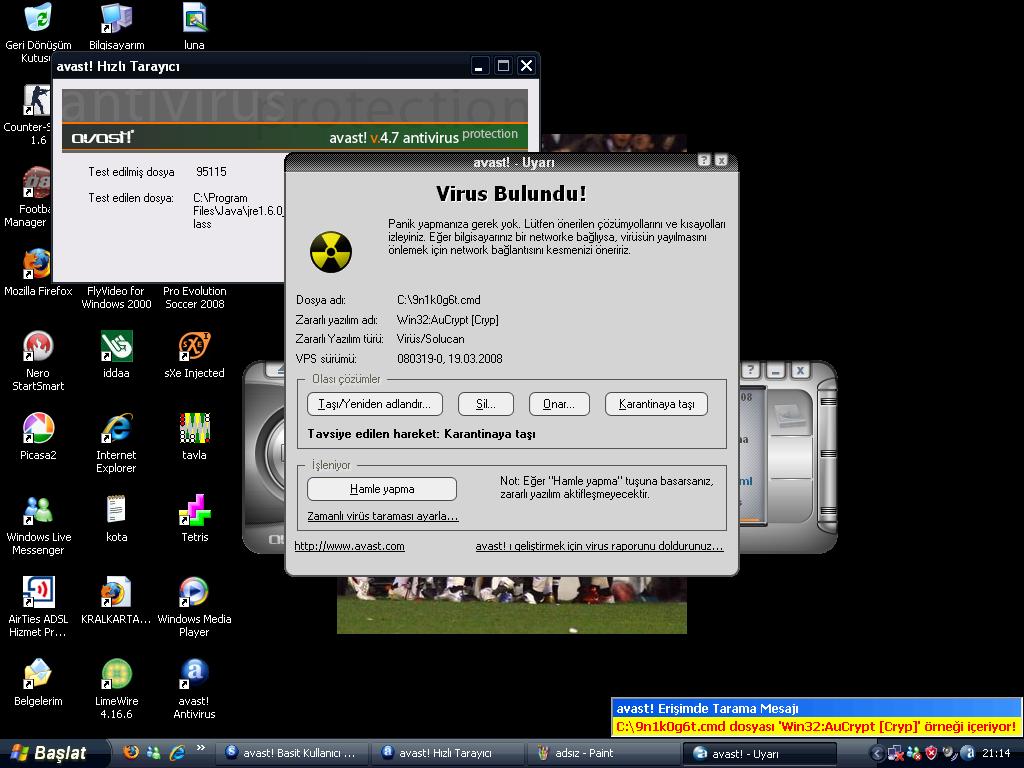Open the Nero StartSmart desktop icon

tap(37, 347)
